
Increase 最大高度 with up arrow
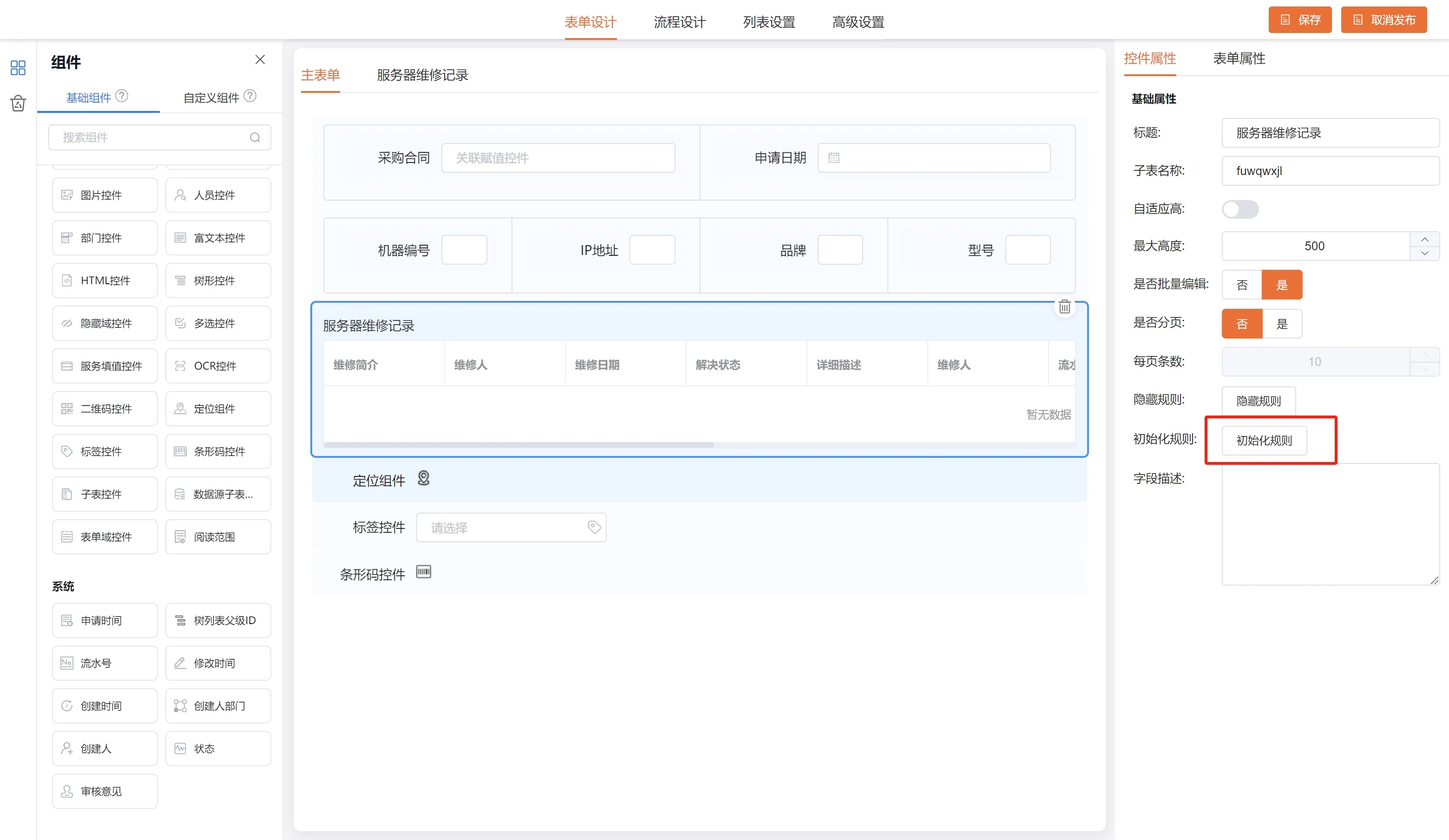point(1424,240)
